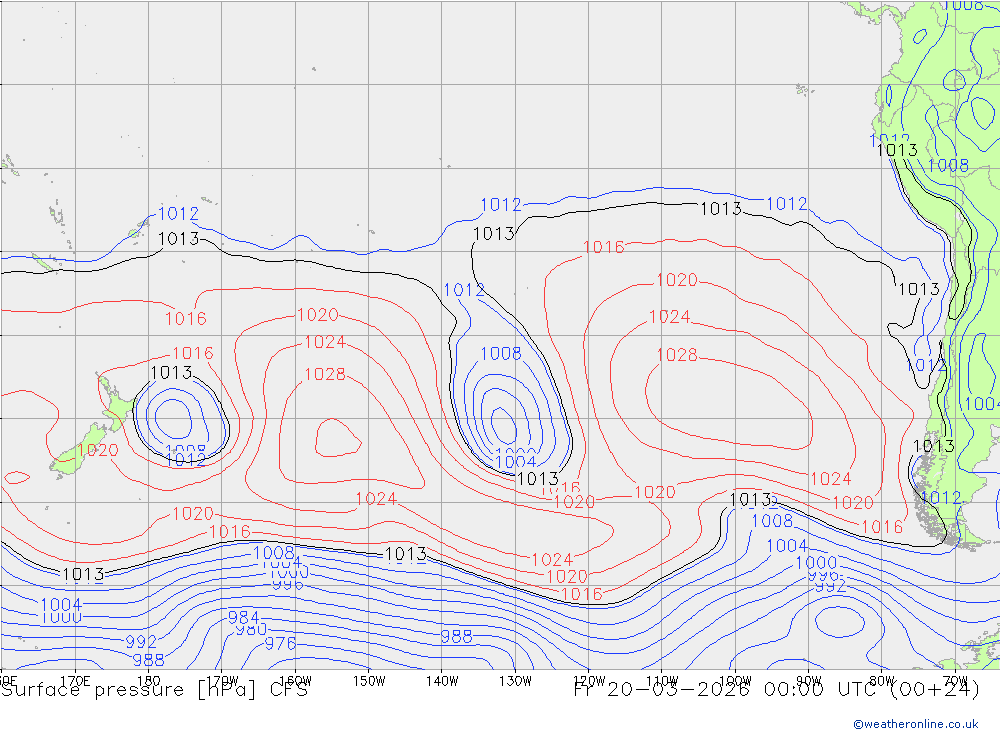The width and height of the screenshot is (1000, 733).
Task: Click the weatheronline.co.uk copyright link
Action: click(915, 723)
